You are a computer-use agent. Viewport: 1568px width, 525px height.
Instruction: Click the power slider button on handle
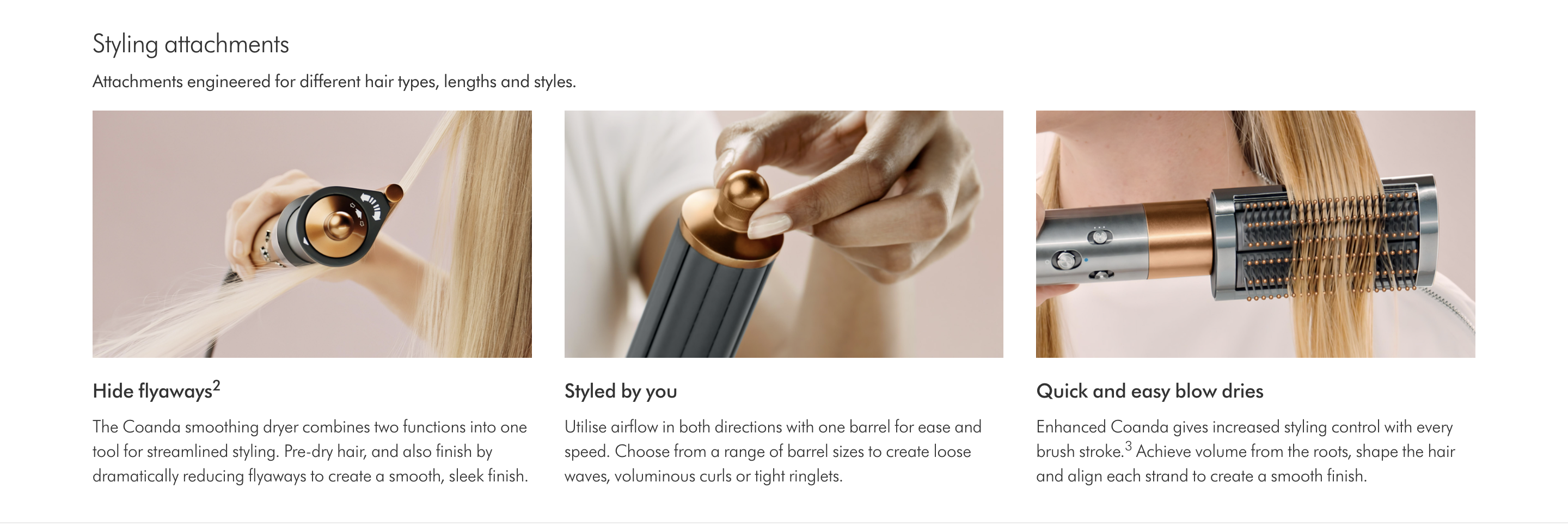click(1065, 261)
